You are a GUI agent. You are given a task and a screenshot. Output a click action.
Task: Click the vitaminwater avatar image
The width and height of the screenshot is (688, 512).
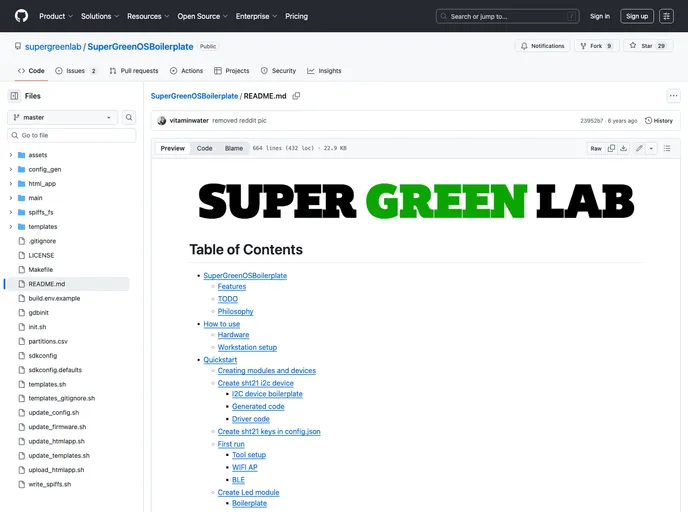(x=161, y=121)
